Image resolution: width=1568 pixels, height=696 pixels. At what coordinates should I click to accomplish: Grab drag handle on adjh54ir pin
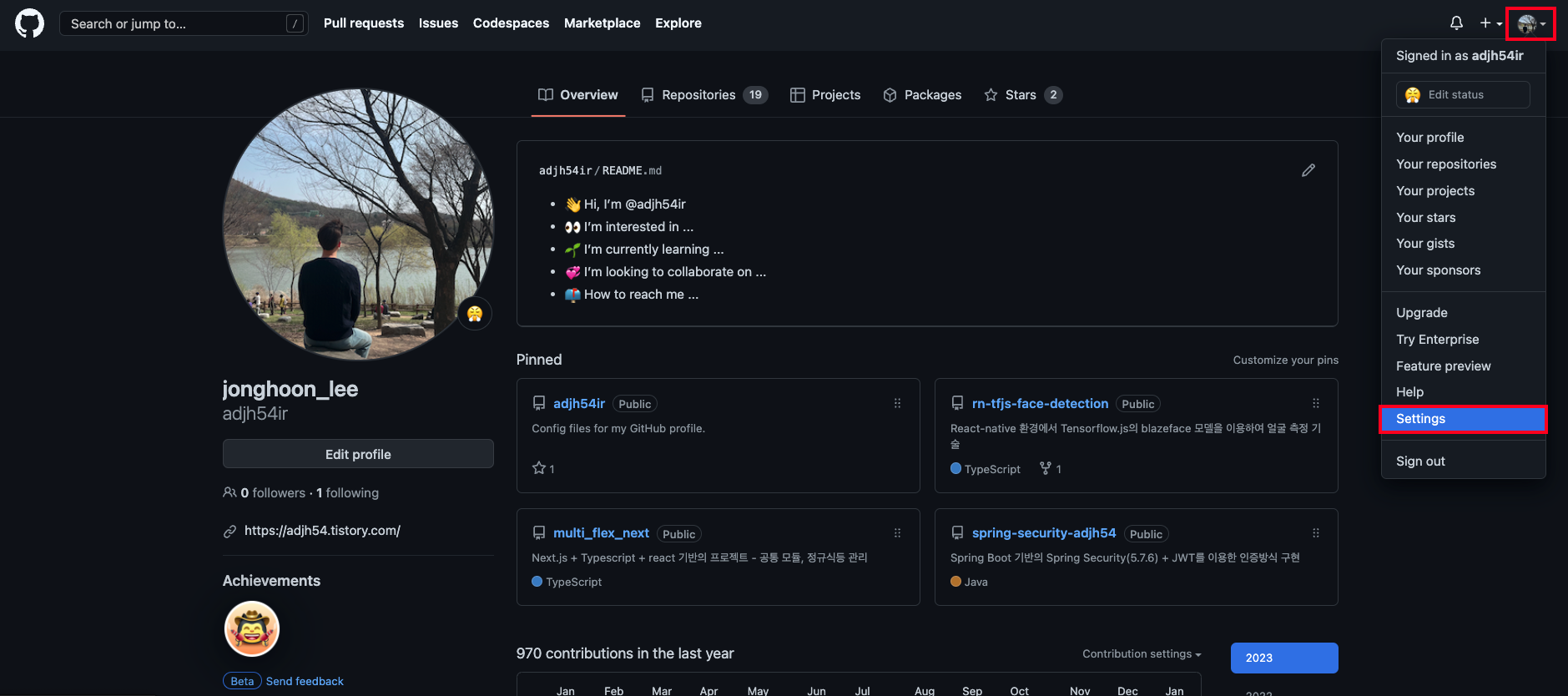click(897, 403)
